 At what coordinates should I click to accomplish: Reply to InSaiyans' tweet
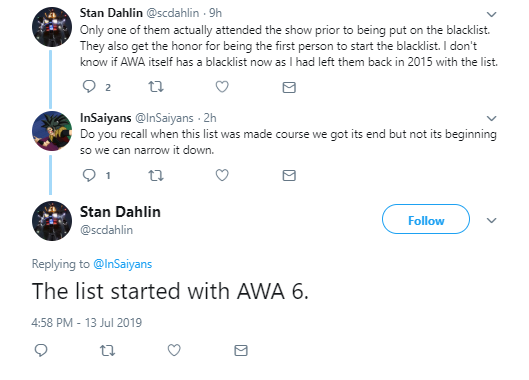pyautogui.click(x=89, y=175)
